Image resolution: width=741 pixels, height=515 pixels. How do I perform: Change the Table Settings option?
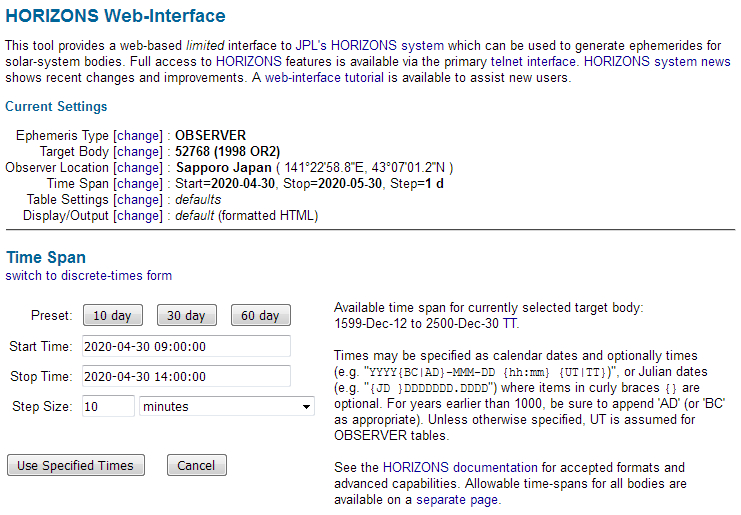pos(138,200)
